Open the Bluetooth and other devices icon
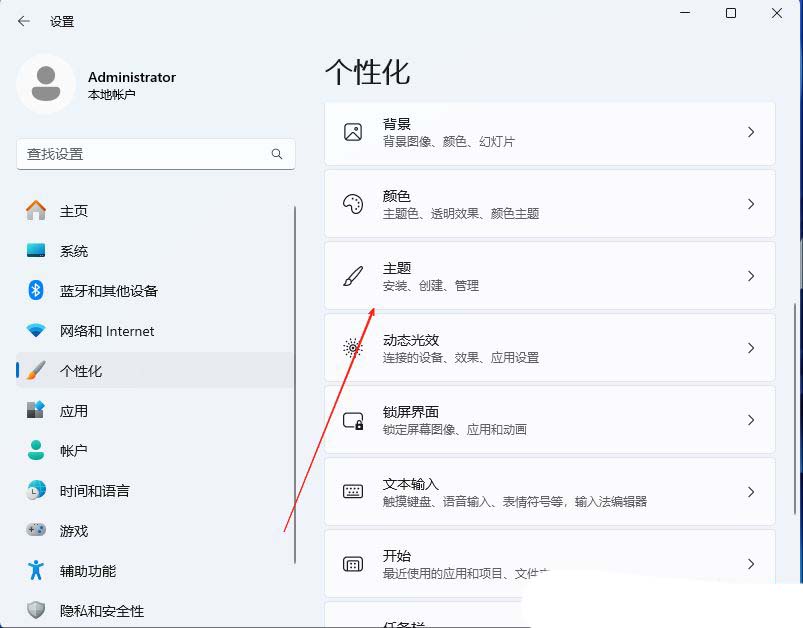Image resolution: width=803 pixels, height=628 pixels. 36,291
